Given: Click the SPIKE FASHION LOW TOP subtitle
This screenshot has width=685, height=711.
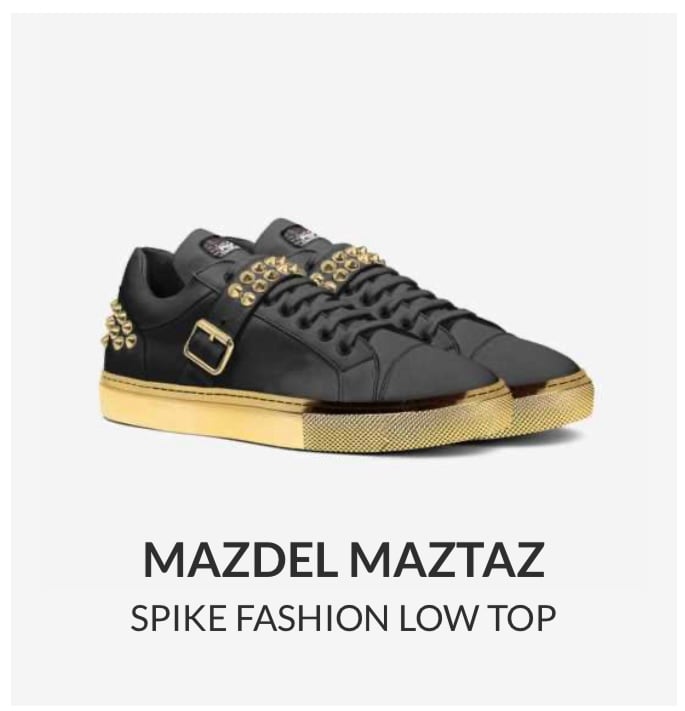Looking at the screenshot, I should (343, 617).
